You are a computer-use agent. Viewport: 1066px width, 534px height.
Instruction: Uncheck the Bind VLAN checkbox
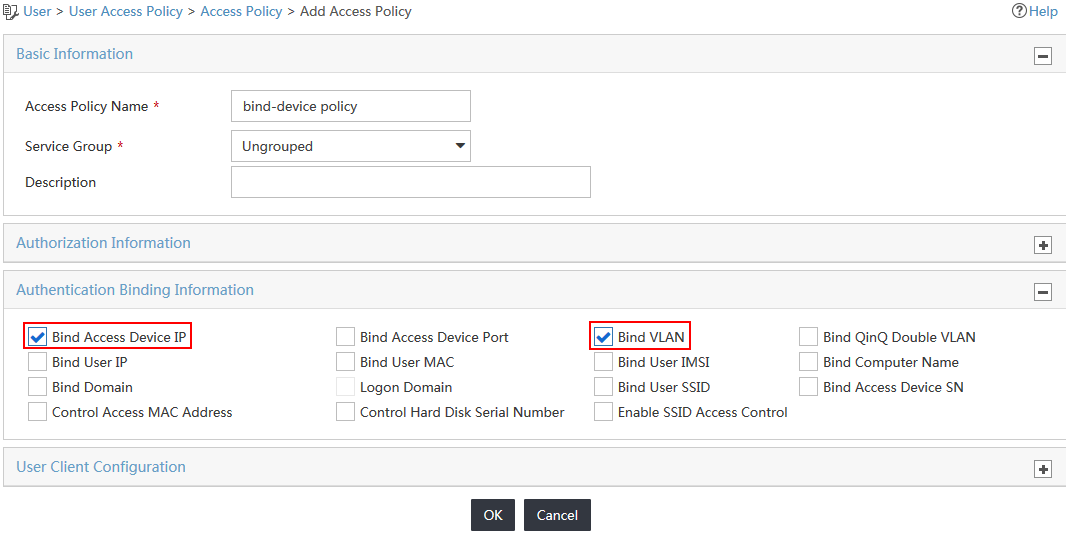pos(603,337)
